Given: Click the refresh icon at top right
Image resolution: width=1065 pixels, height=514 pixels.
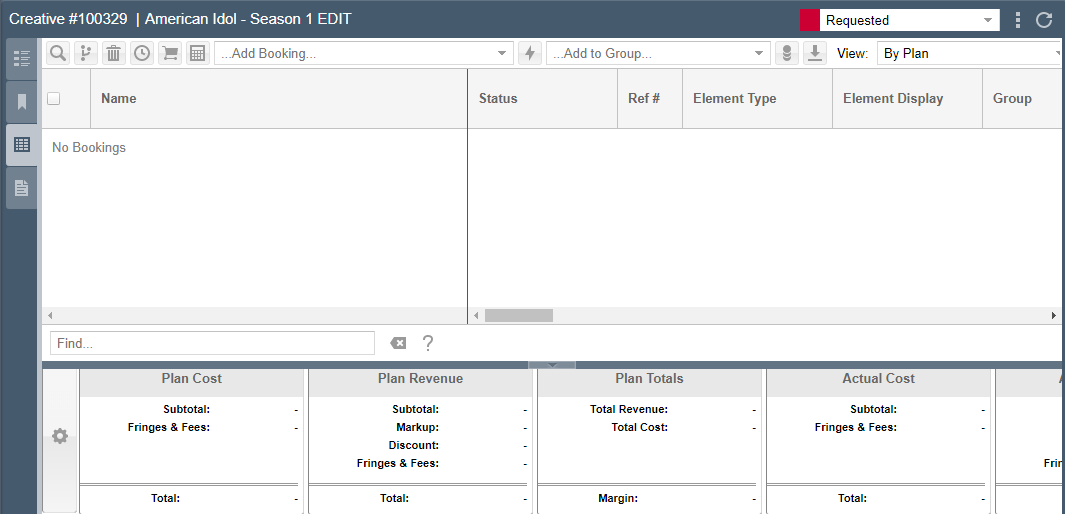Looking at the screenshot, I should pyautogui.click(x=1044, y=20).
